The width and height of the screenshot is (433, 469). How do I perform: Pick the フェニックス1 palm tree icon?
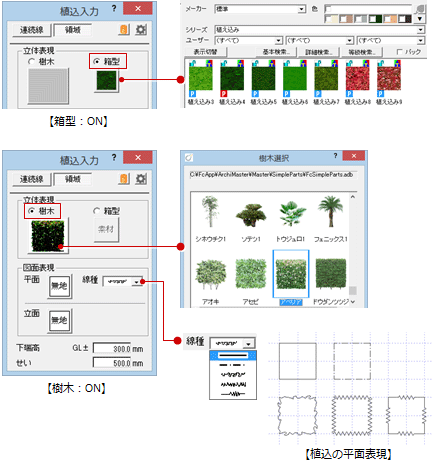click(331, 212)
